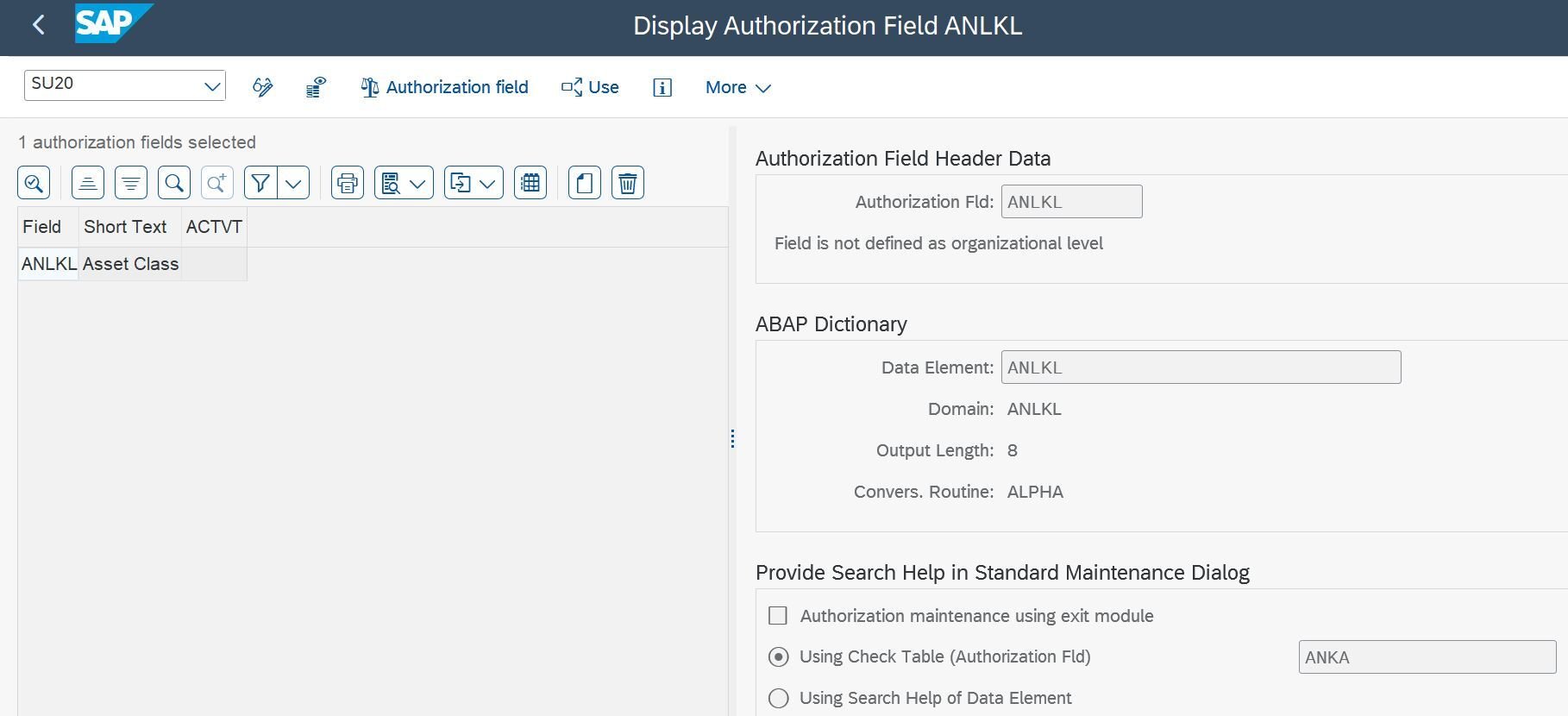The image size is (1568, 716).
Task: Click the Use where-used button
Action: tap(590, 87)
